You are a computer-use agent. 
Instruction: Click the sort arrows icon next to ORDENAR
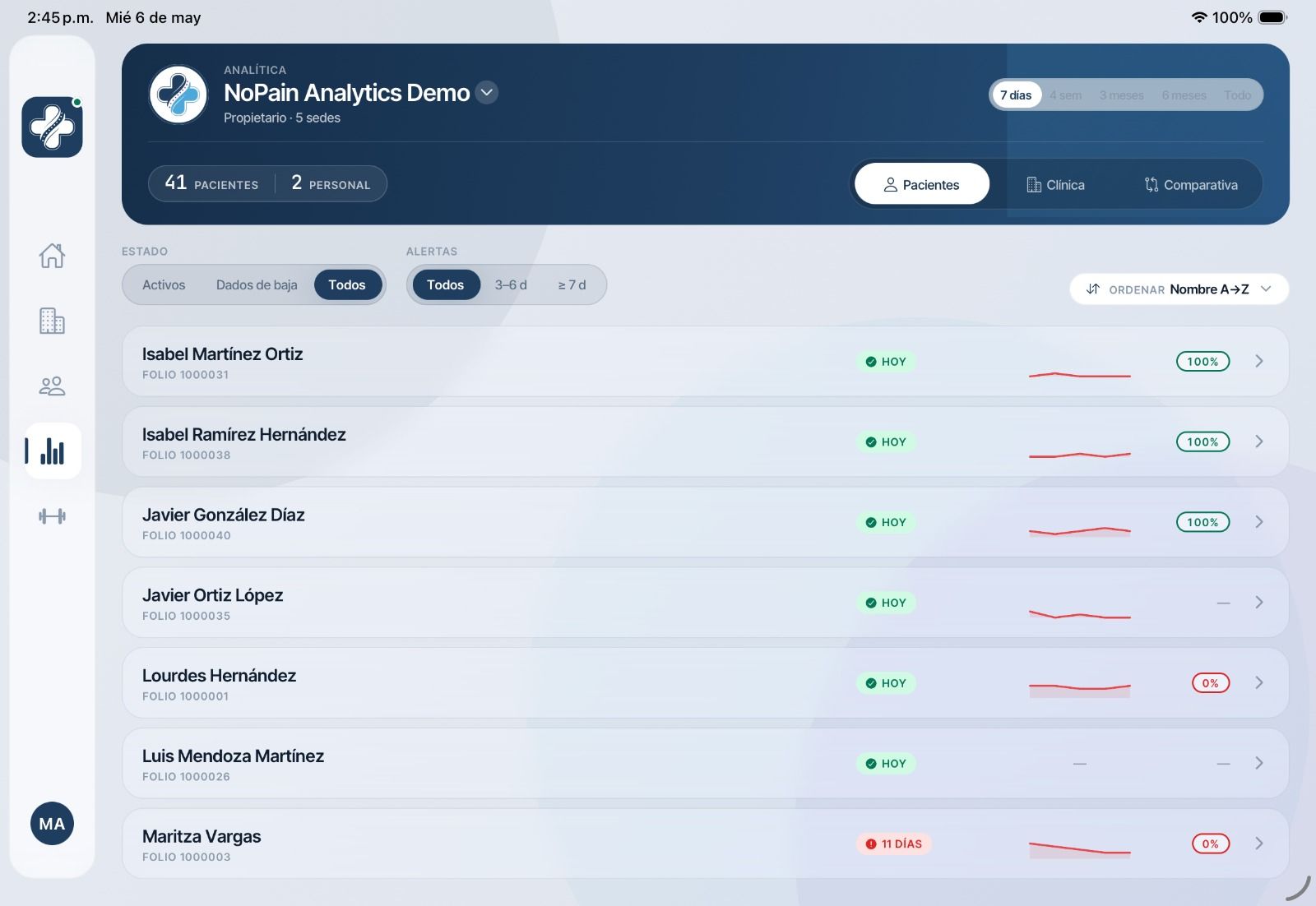coord(1092,289)
